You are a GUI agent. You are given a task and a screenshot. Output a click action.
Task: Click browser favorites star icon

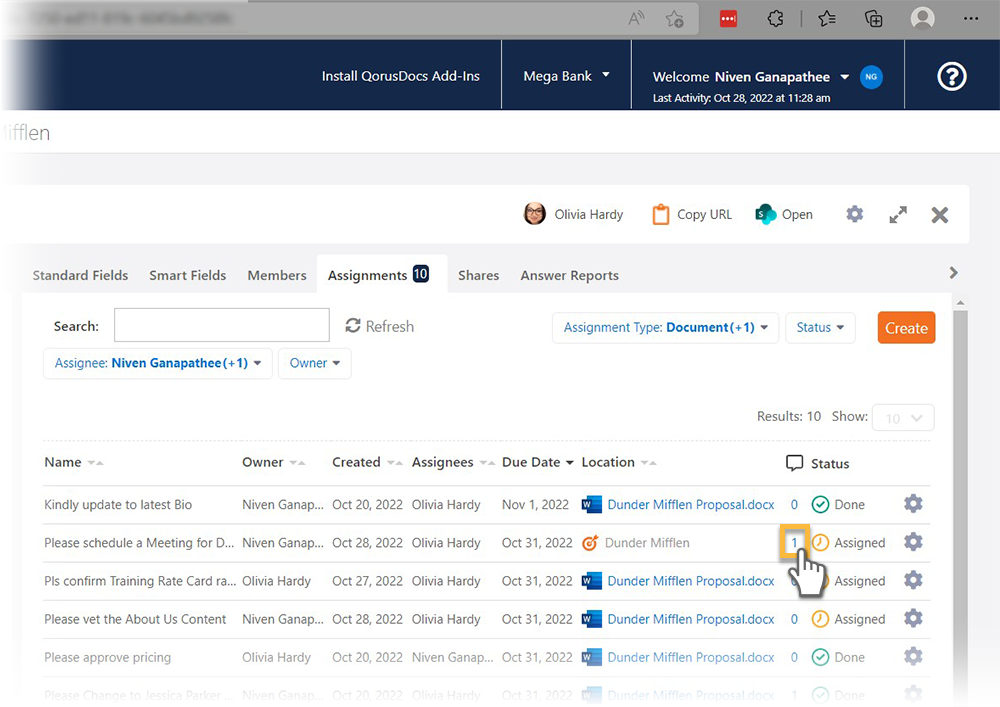tap(826, 19)
